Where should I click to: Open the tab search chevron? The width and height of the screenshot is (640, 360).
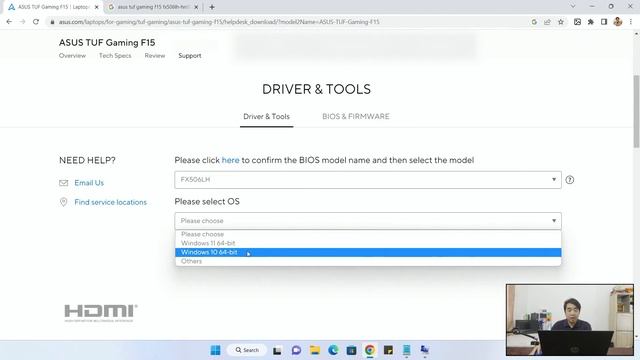573,7
